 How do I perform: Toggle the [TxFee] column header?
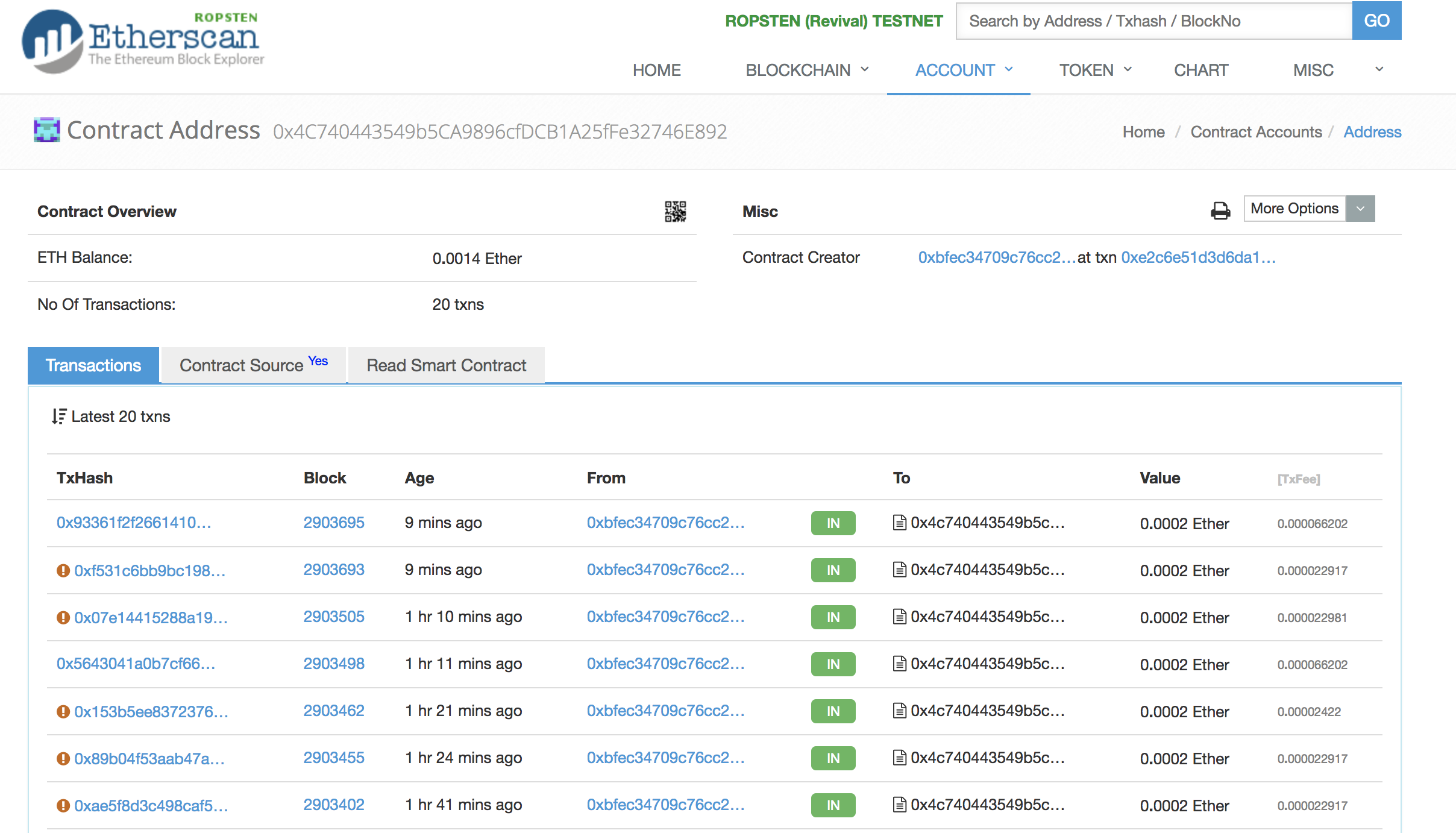click(1298, 479)
